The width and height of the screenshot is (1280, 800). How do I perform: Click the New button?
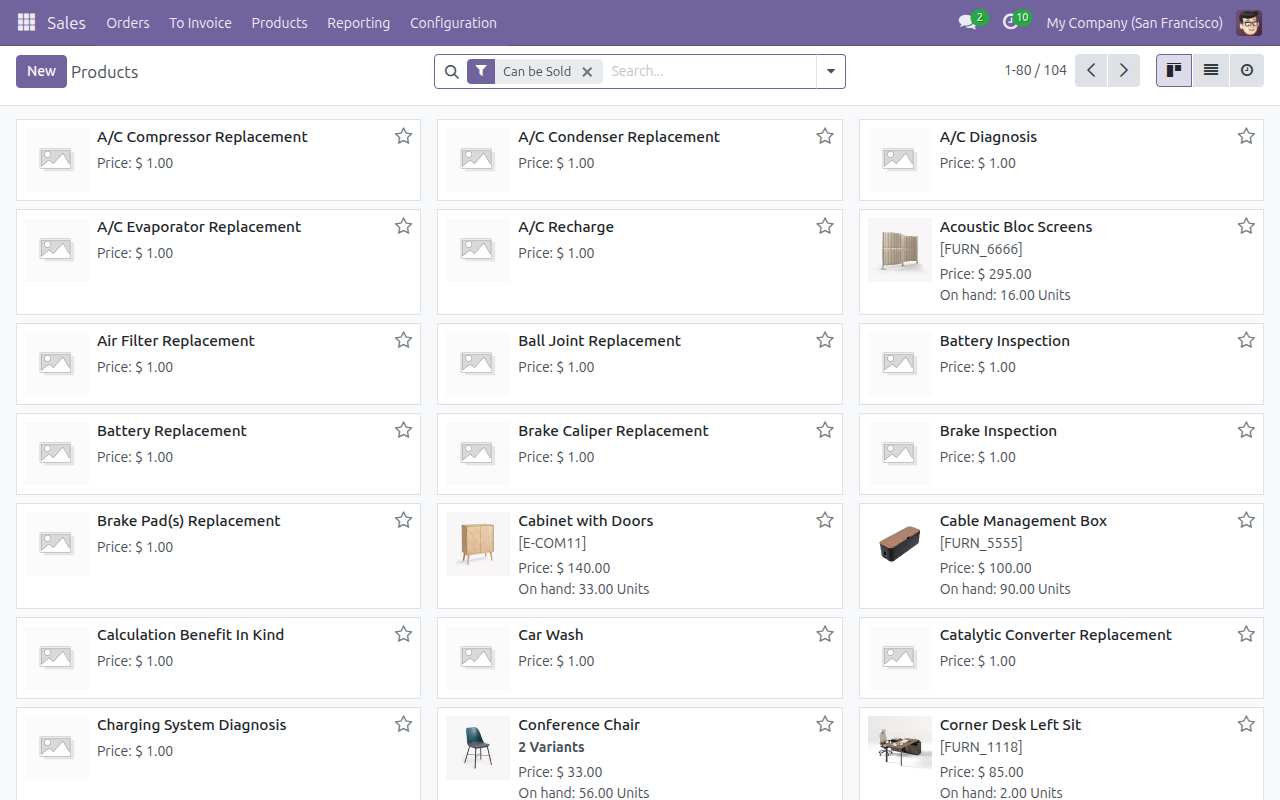click(x=41, y=71)
